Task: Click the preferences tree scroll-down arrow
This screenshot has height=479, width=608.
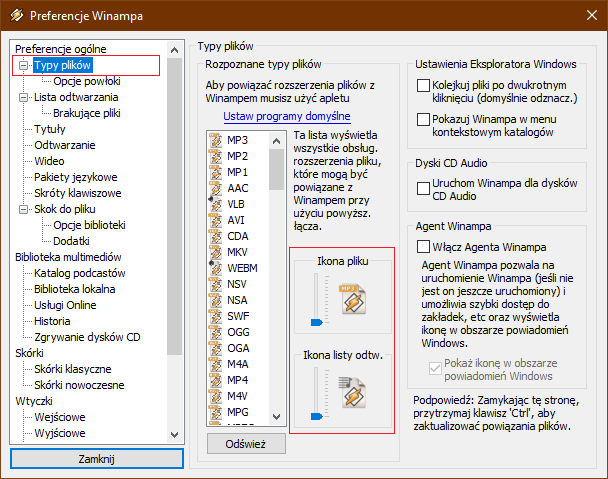Action: 174,435
